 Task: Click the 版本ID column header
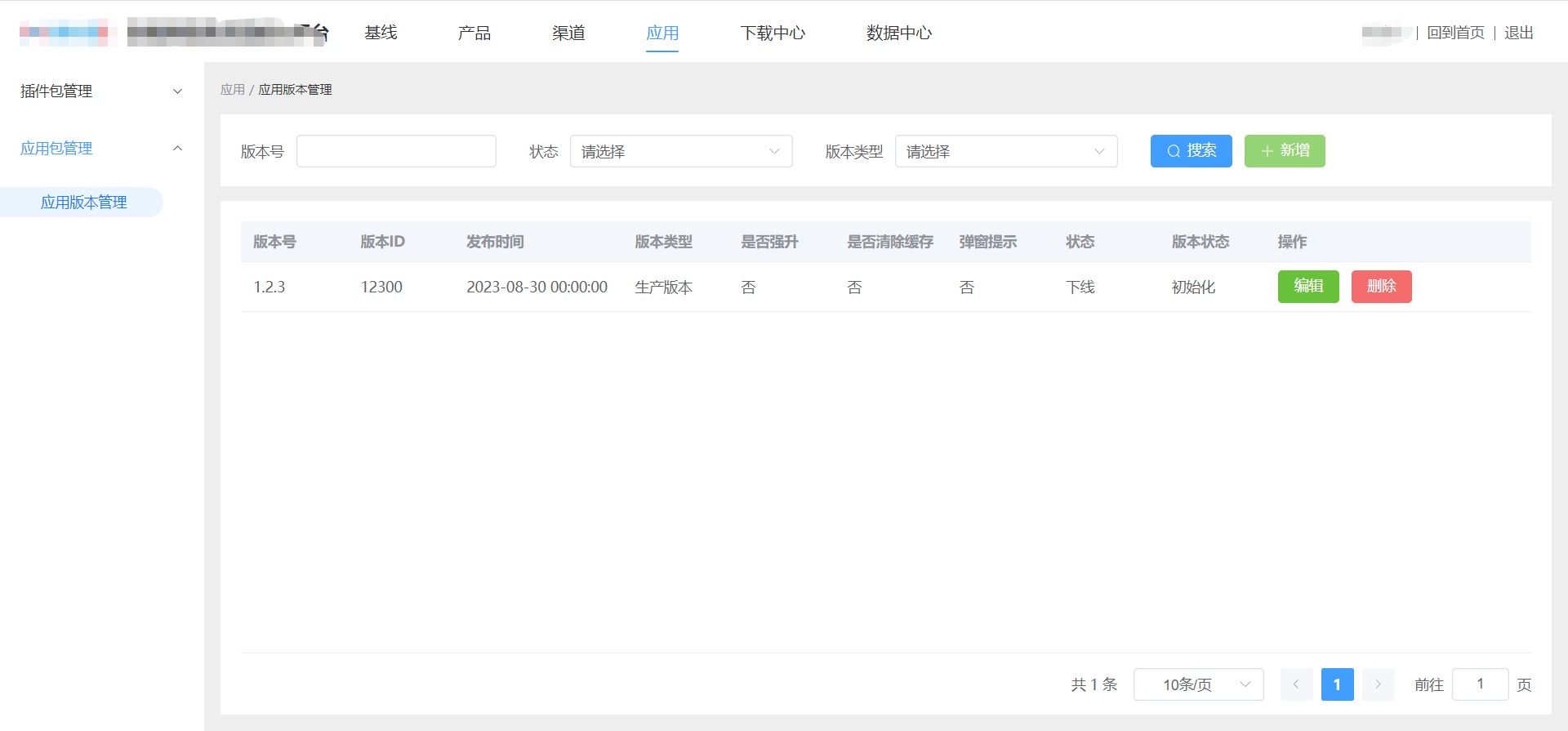tap(382, 242)
